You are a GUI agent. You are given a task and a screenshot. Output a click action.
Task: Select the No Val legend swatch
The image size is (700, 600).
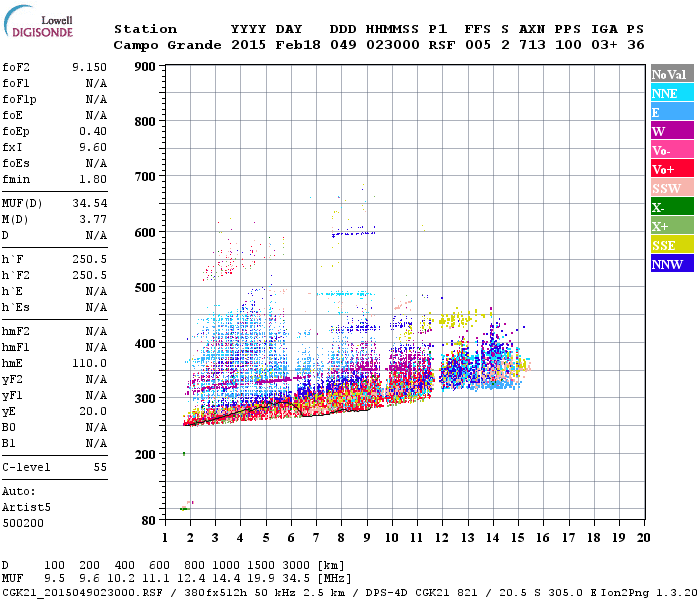click(672, 74)
